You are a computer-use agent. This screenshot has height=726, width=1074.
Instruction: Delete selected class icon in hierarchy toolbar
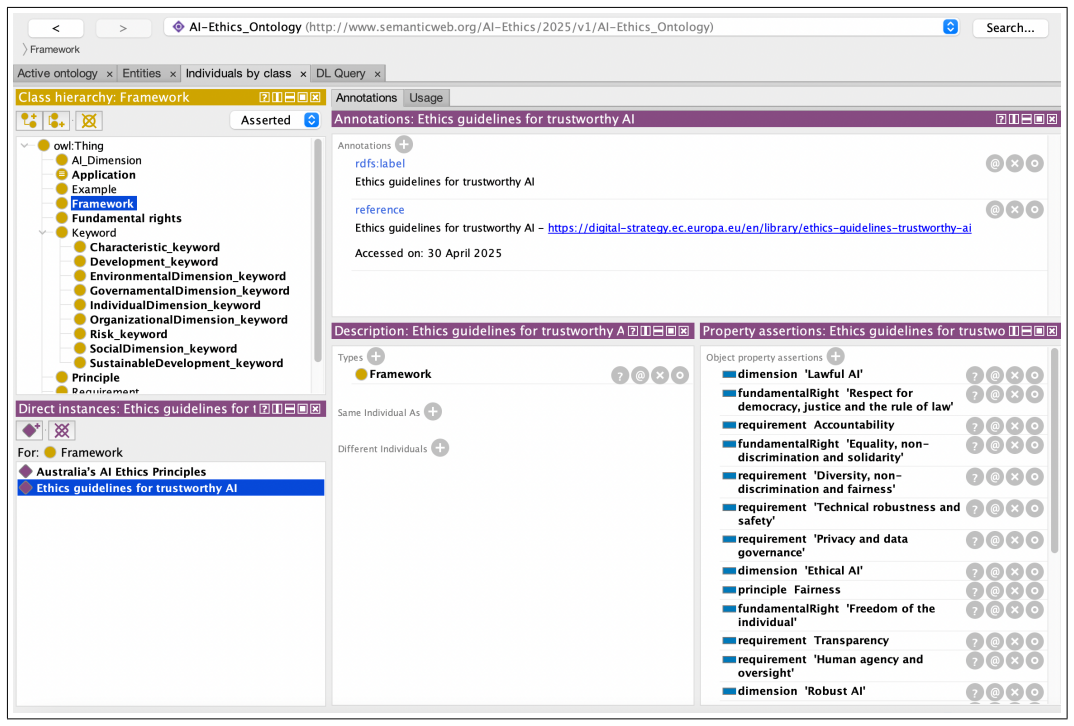89,121
